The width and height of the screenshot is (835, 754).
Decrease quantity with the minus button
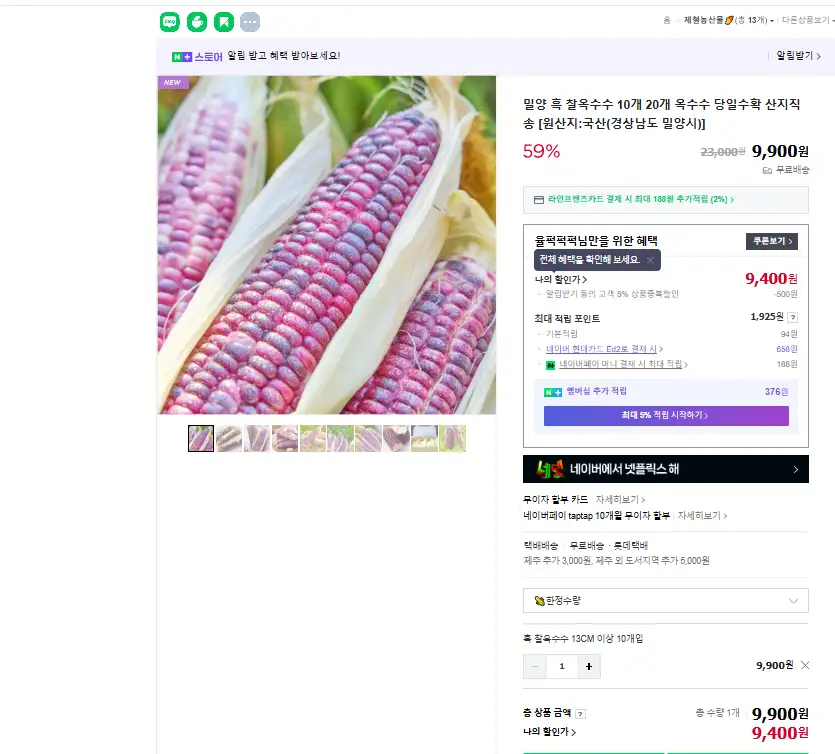pyautogui.click(x=535, y=666)
